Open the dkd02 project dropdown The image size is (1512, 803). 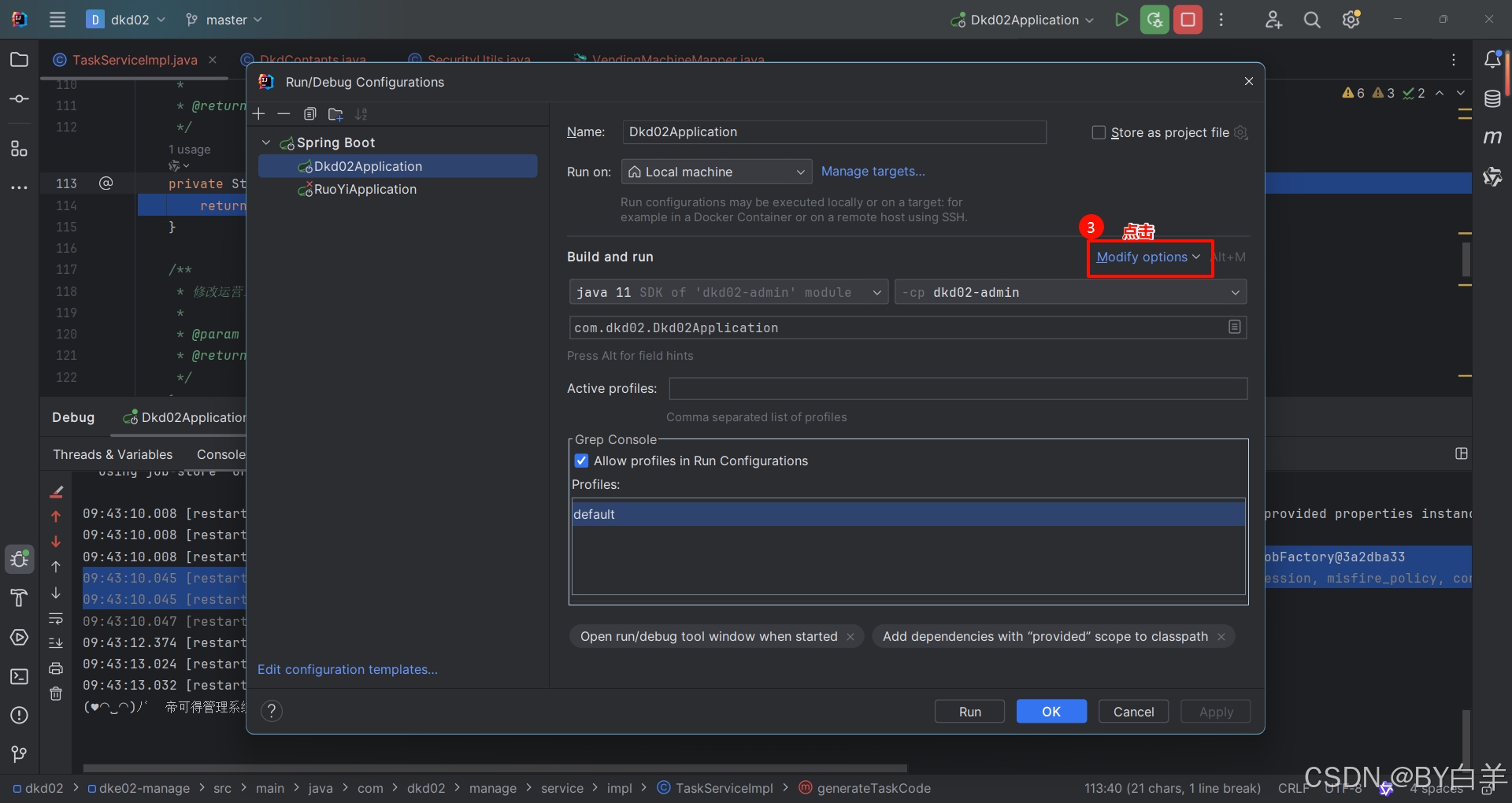[126, 20]
